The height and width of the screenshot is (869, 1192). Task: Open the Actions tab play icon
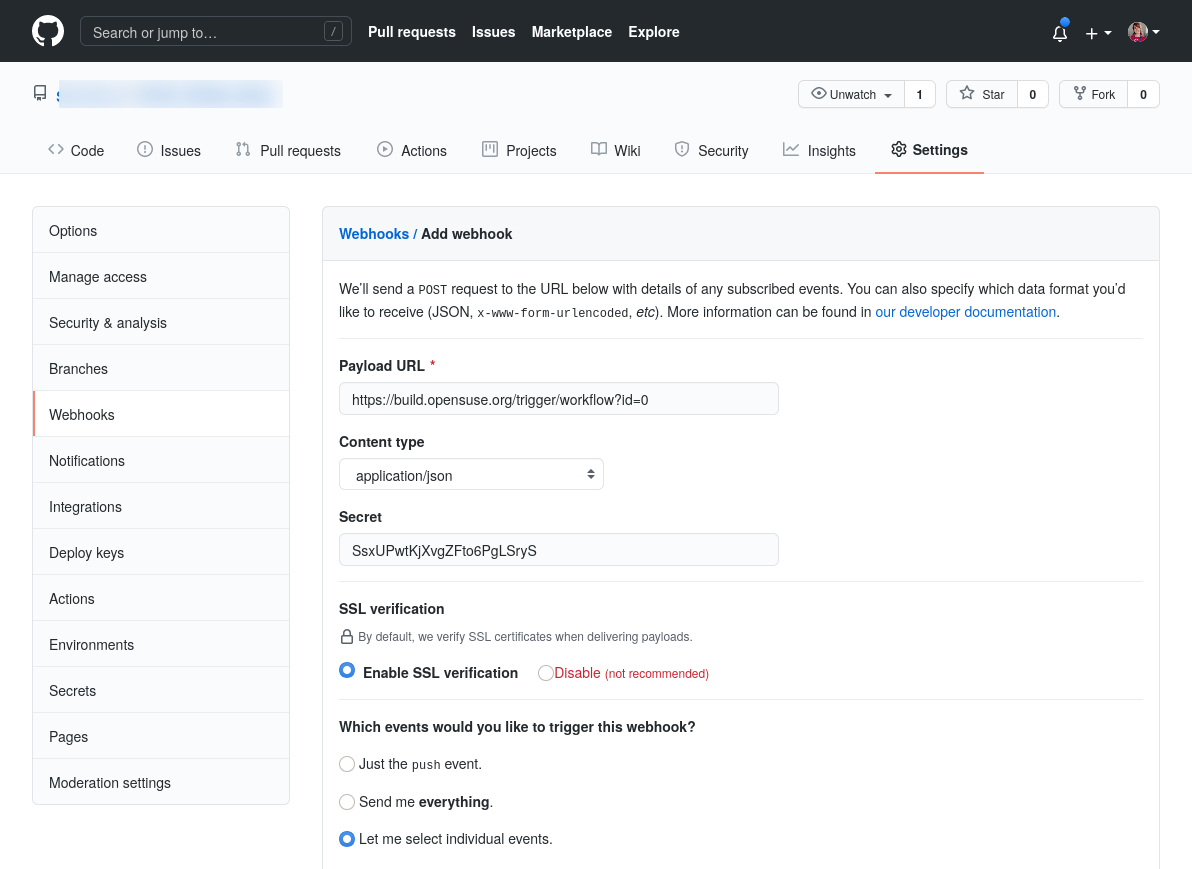384,149
